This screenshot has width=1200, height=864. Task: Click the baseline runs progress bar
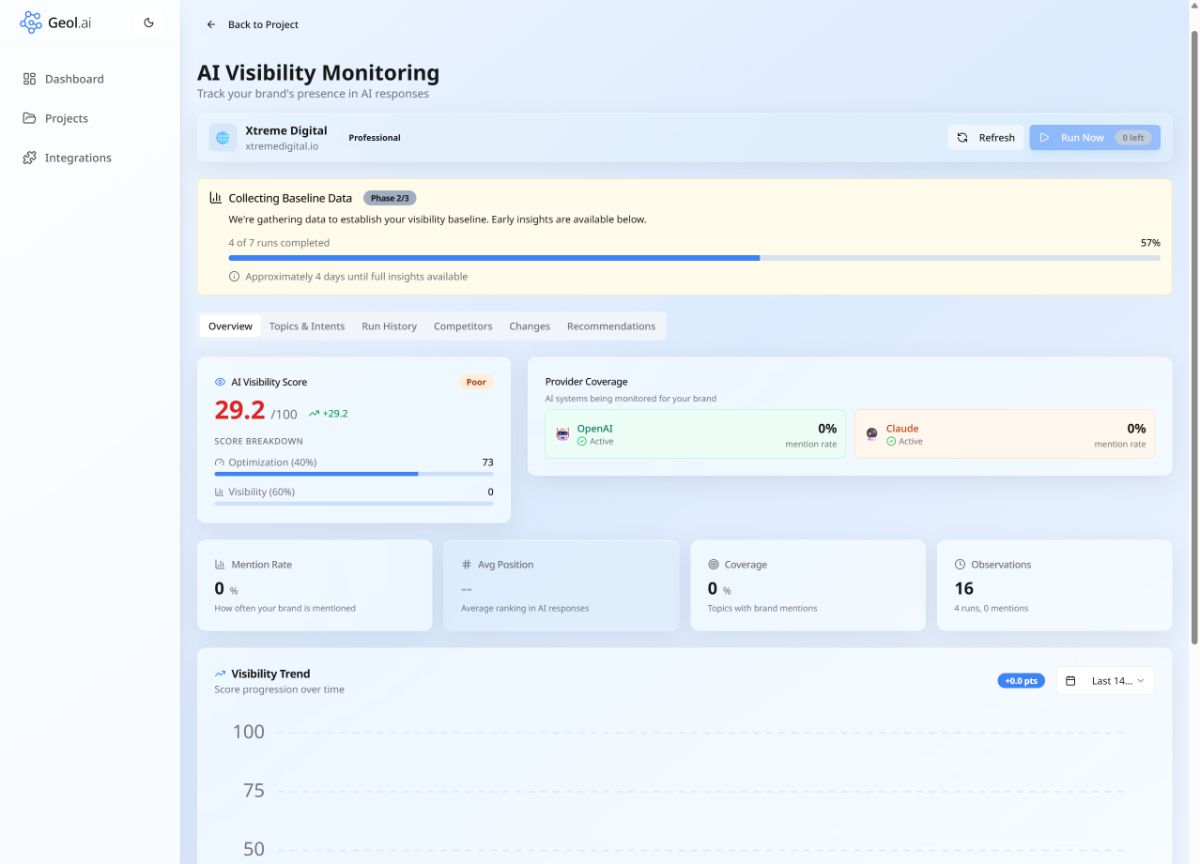point(694,258)
